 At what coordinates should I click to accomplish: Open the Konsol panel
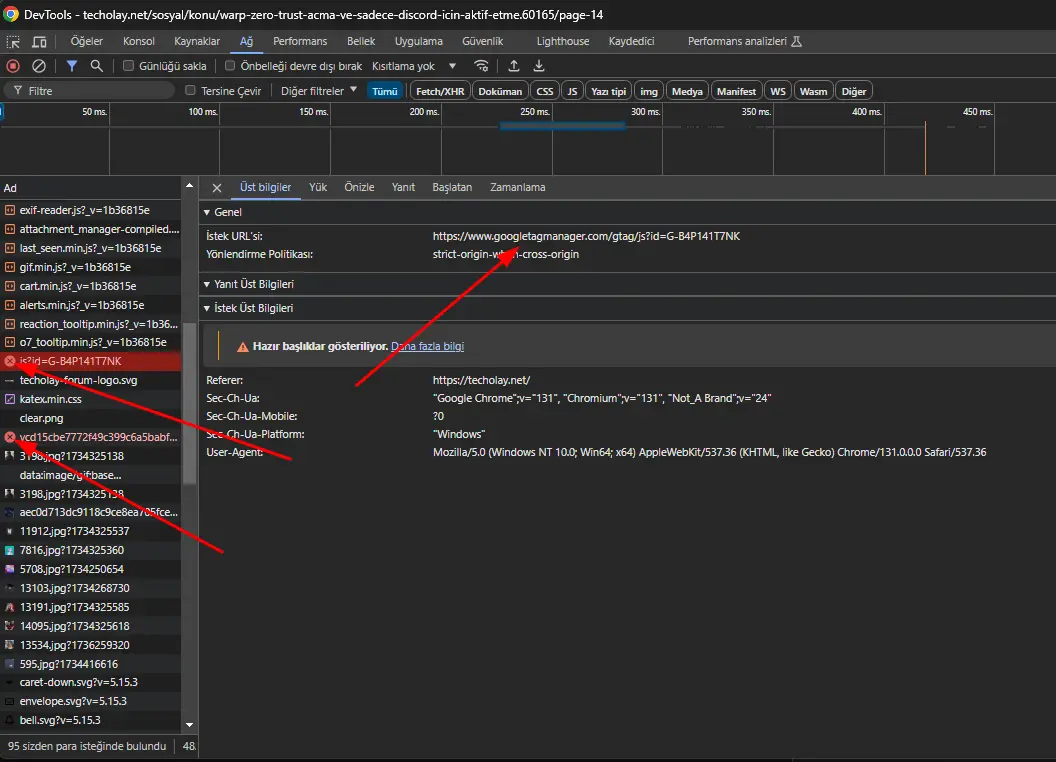tap(139, 41)
